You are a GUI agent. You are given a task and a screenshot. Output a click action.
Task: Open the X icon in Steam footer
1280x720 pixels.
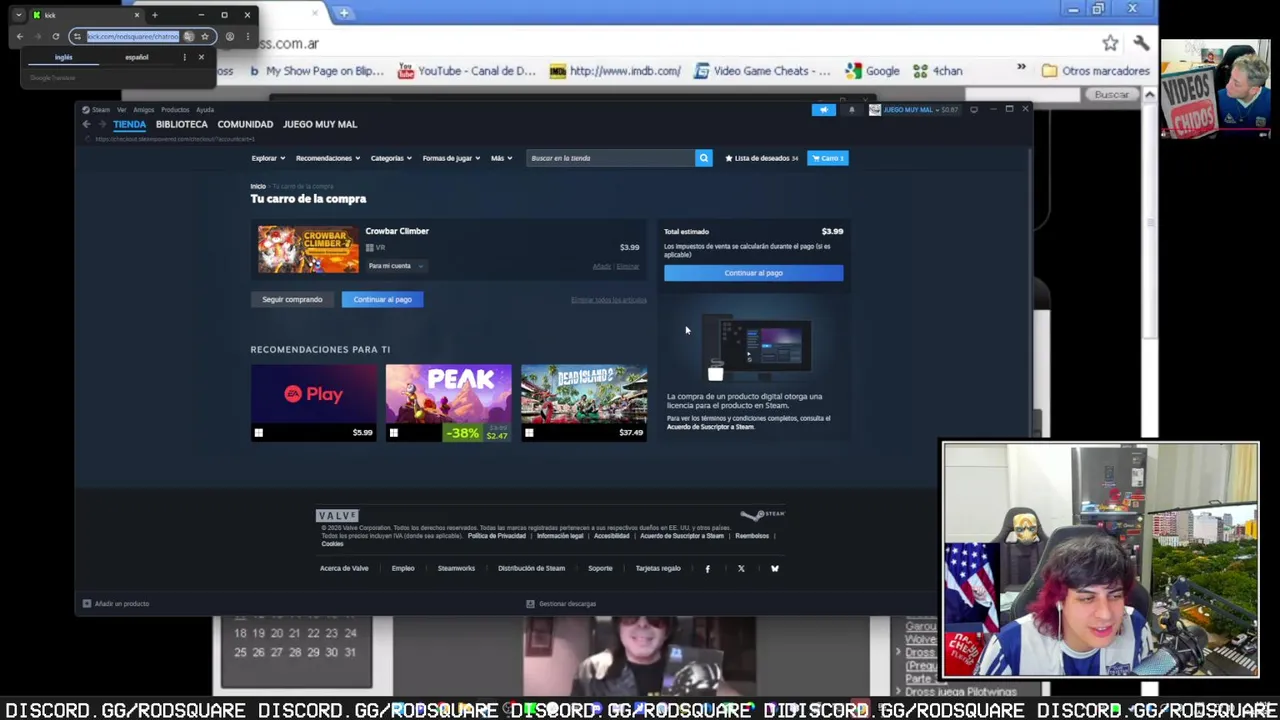741,568
